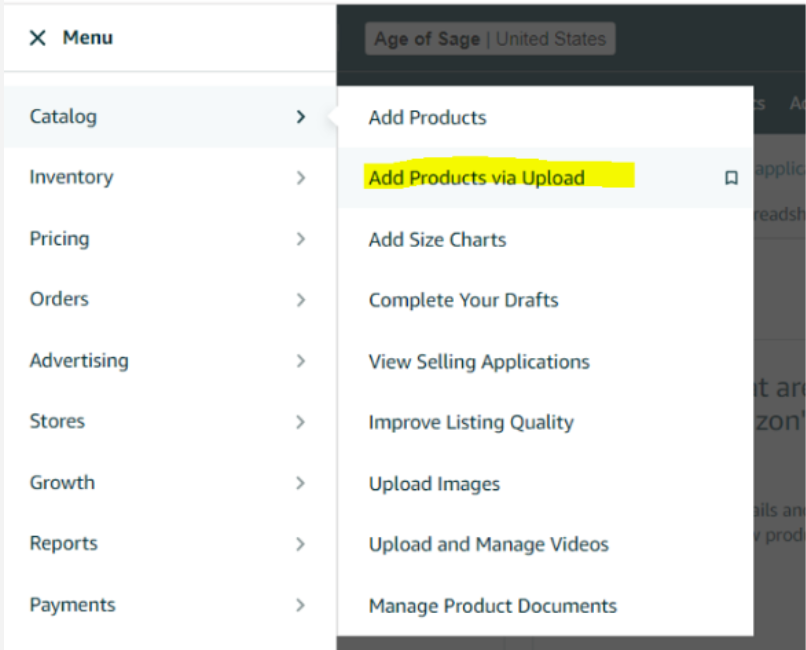
Task: Expand the Advertising submenu chevron
Action: (300, 361)
